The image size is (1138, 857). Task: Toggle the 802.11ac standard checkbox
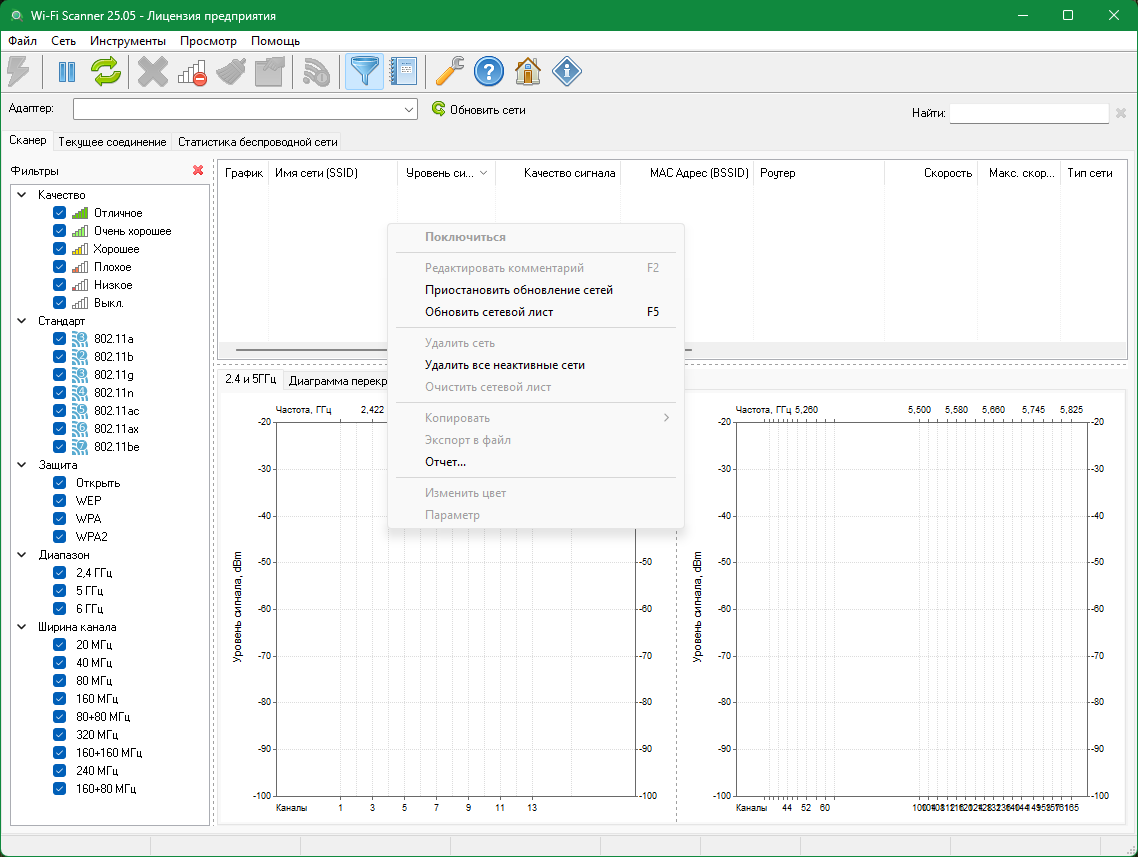[x=60, y=411]
